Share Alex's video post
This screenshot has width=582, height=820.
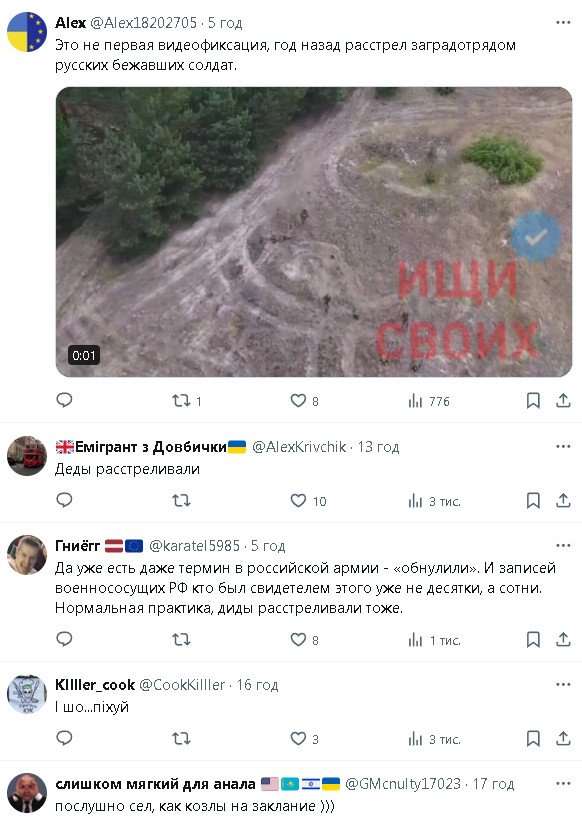point(563,401)
